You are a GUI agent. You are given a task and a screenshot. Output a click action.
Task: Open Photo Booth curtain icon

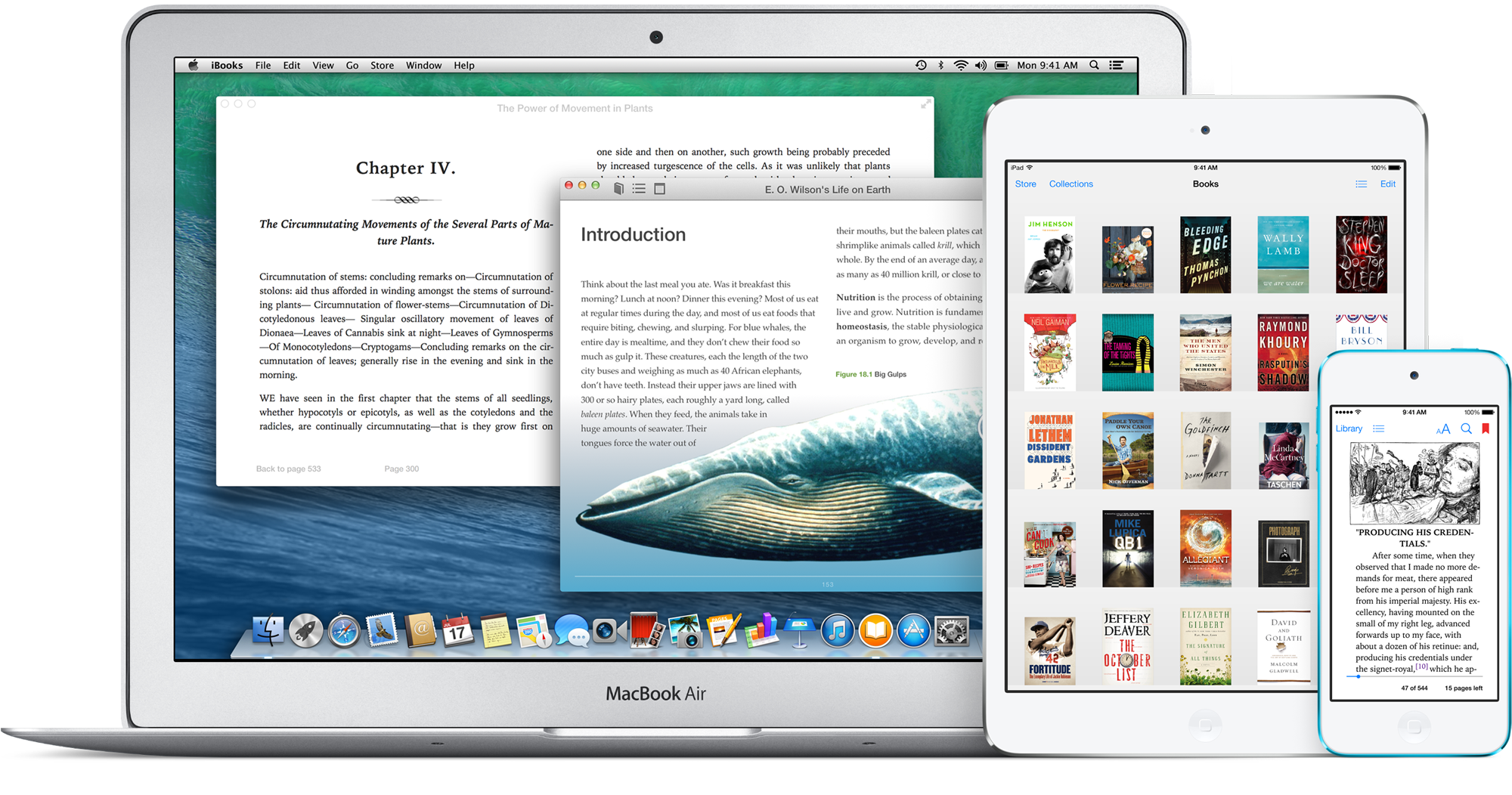pyautogui.click(x=647, y=631)
